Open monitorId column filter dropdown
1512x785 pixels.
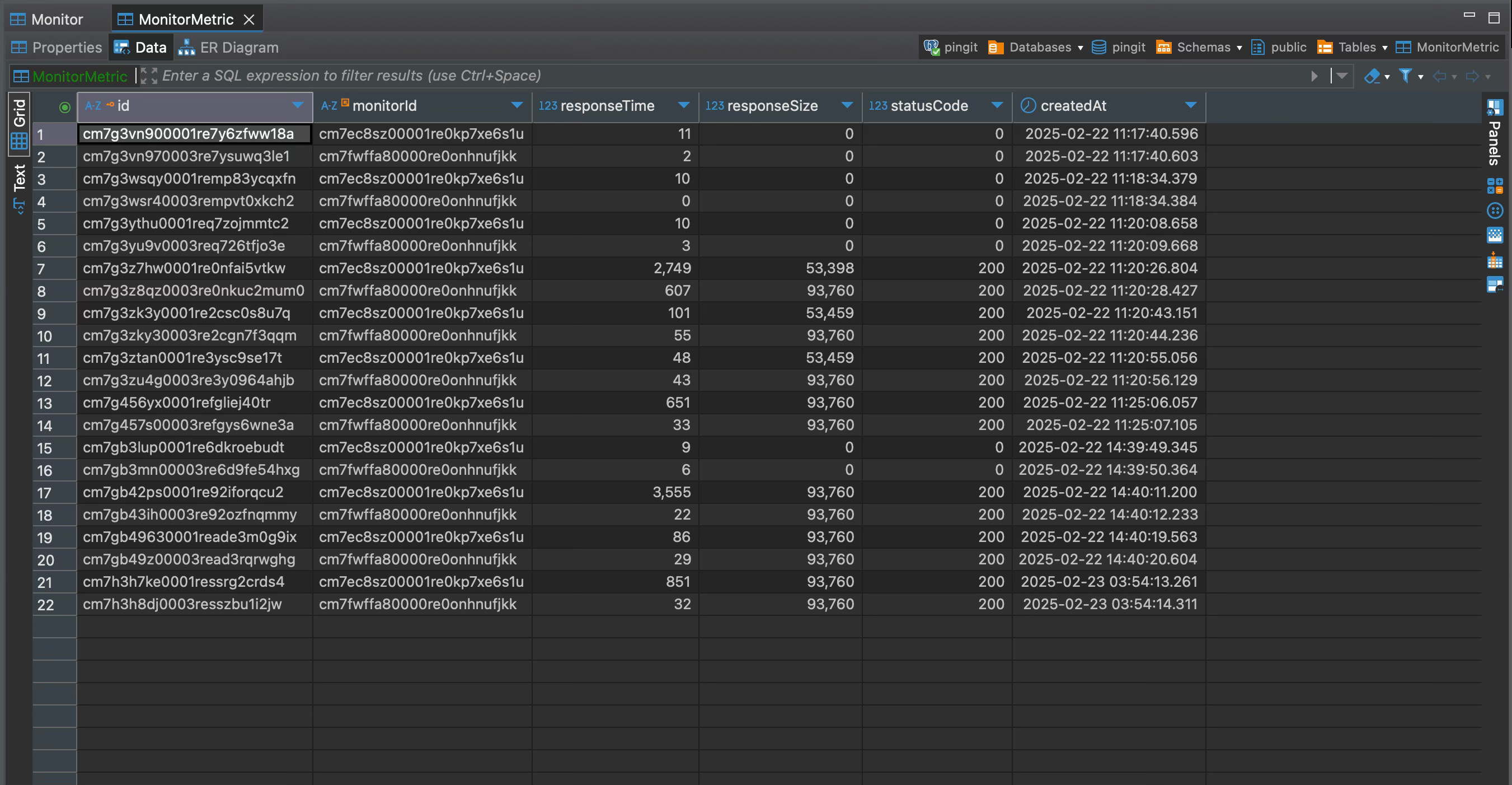pos(516,105)
